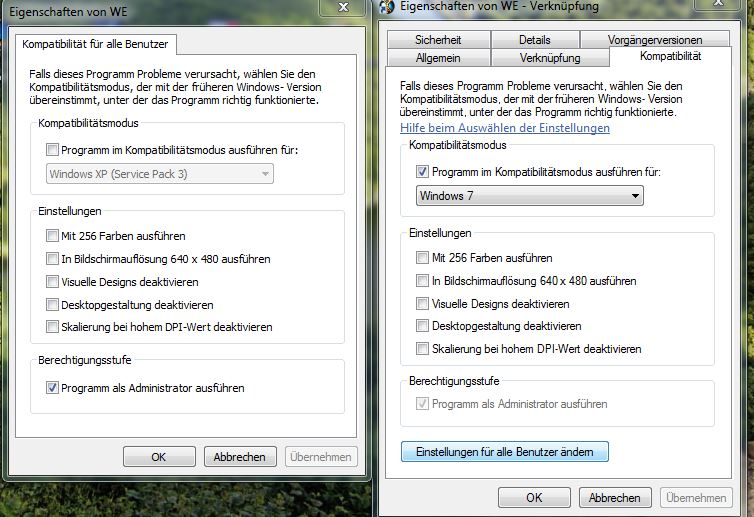Click 'Berechtigungsstufe' group label in right window
The height and width of the screenshot is (517, 754).
454,381
